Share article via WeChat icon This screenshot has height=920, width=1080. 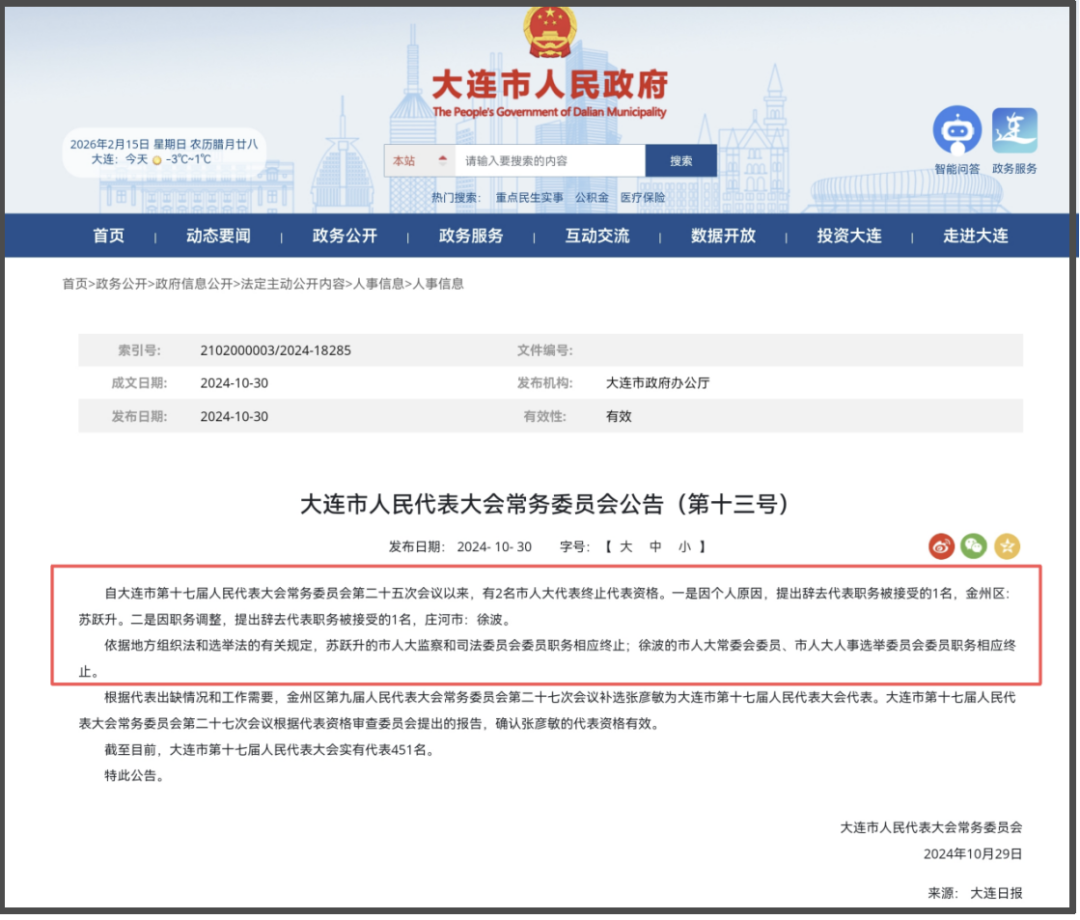(x=974, y=546)
